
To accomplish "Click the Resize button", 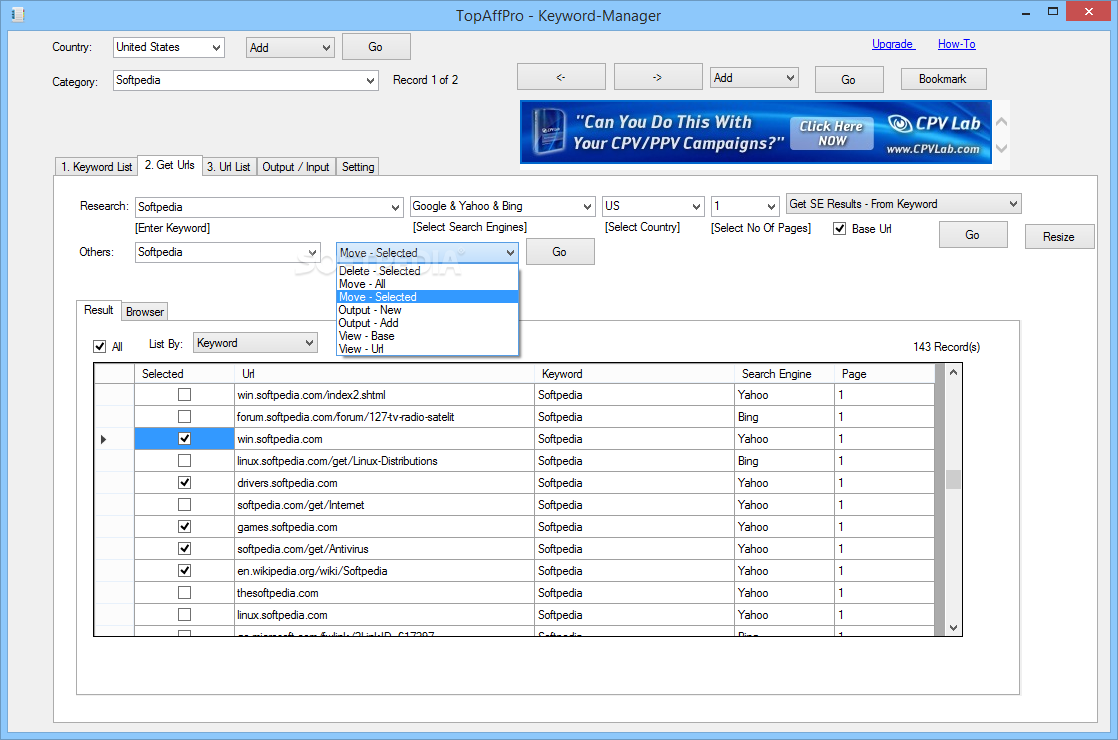I will [x=1059, y=237].
